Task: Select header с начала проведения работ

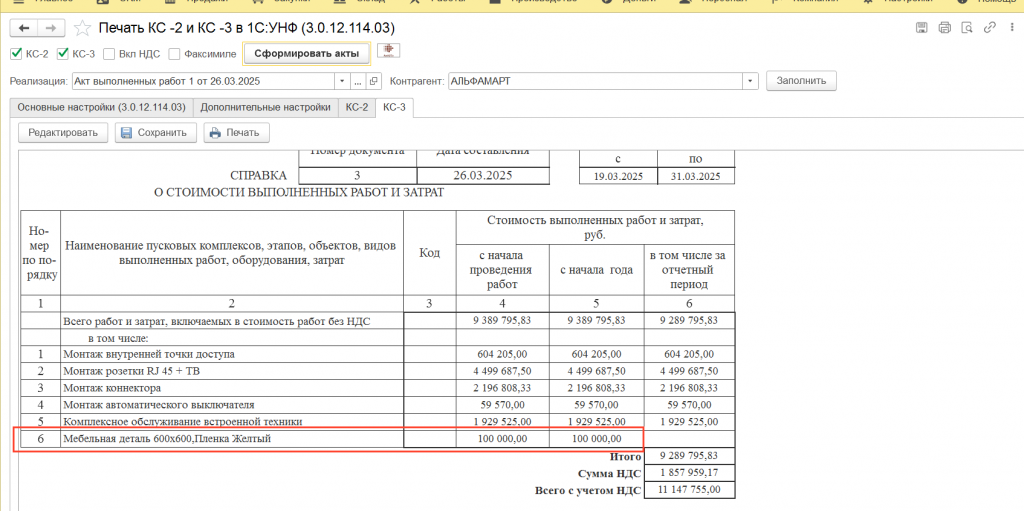Action: point(503,269)
